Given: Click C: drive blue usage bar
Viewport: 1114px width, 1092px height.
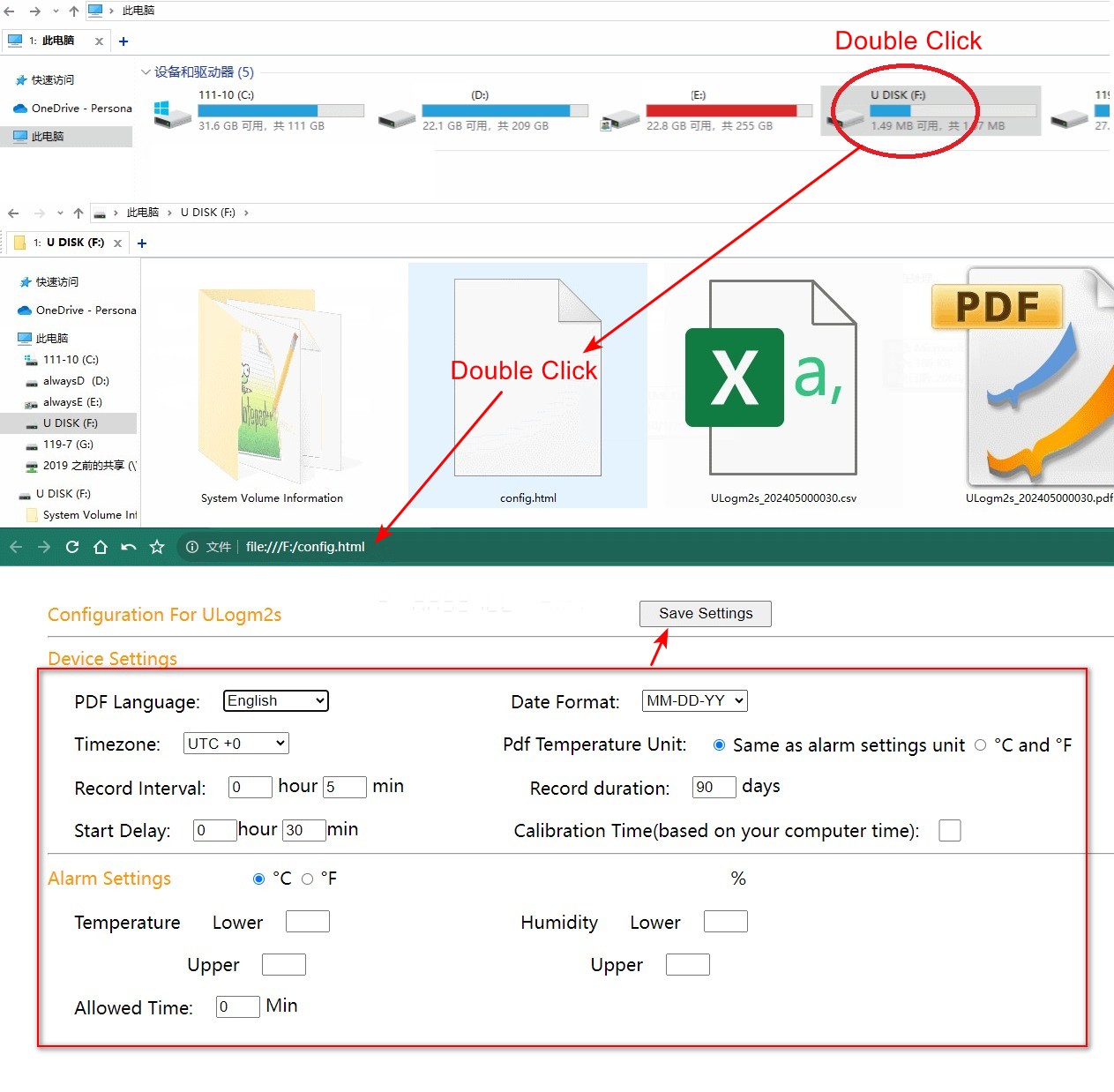Looking at the screenshot, I should point(281,110).
